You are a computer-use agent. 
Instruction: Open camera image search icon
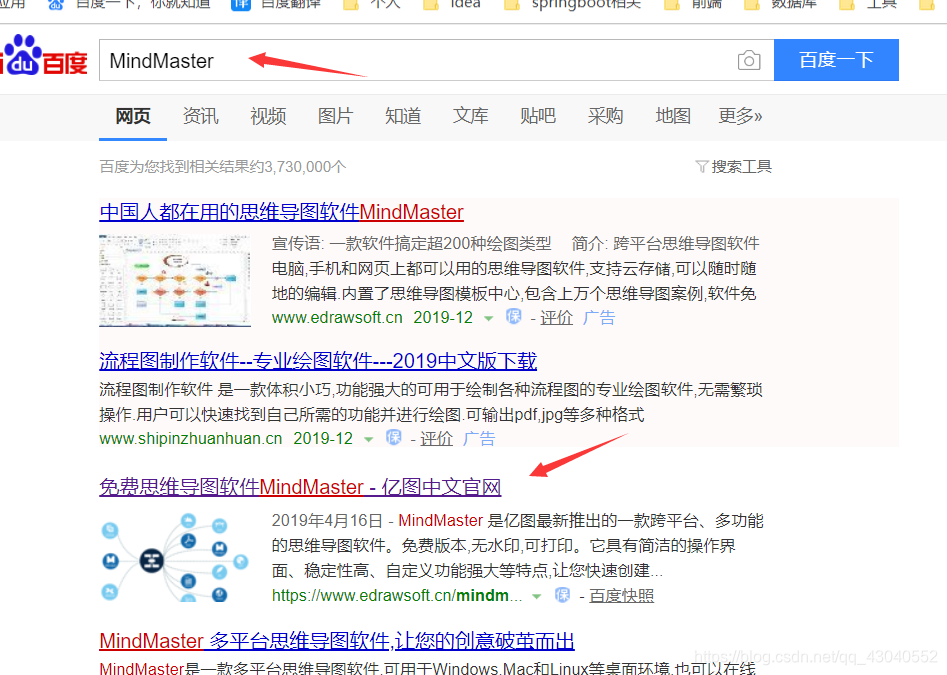click(x=749, y=60)
